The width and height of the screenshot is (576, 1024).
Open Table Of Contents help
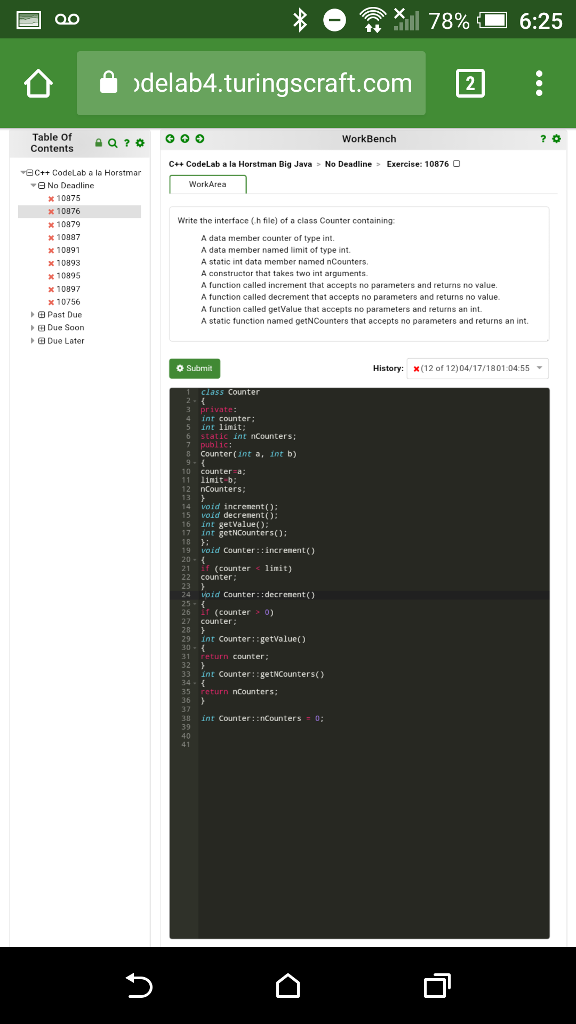(127, 141)
